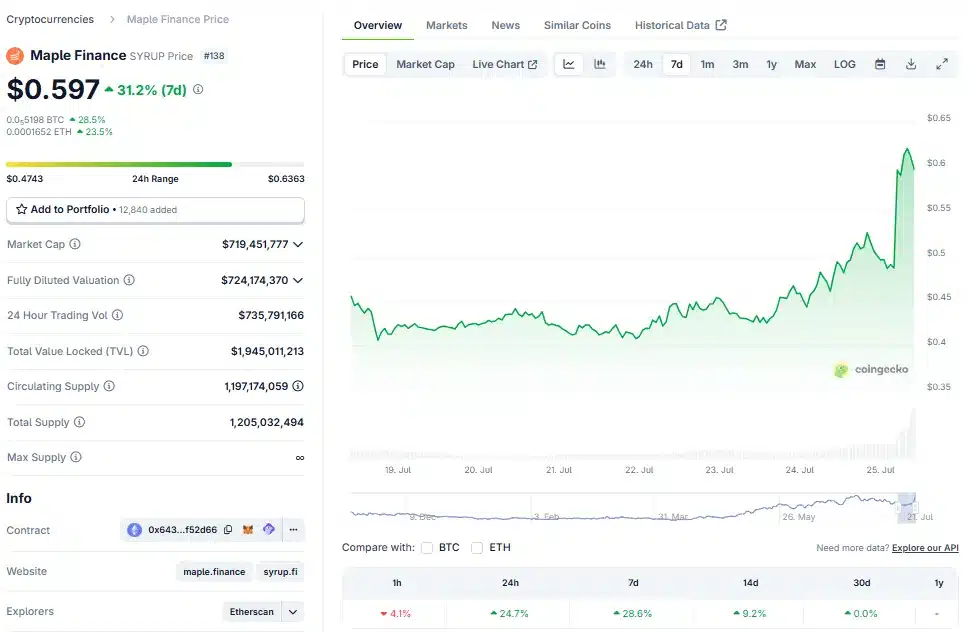
Task: Open the News tab
Action: (x=506, y=25)
